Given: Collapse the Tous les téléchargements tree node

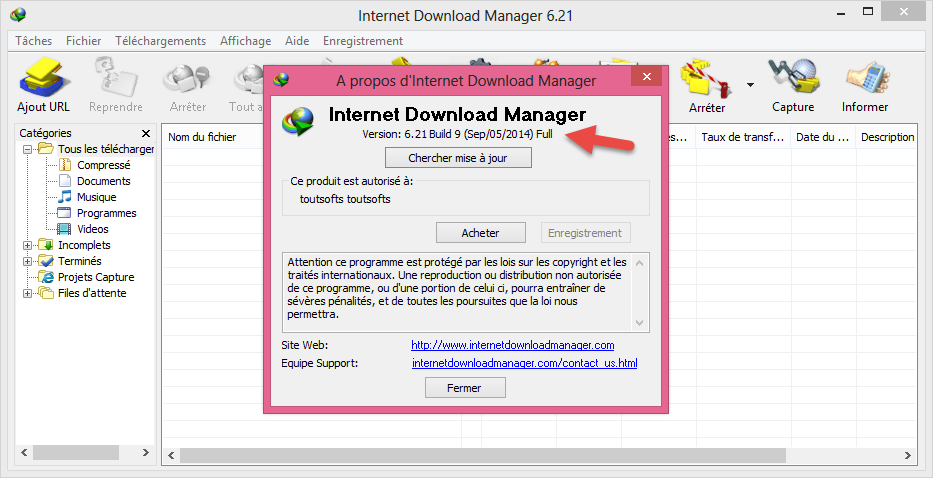Looking at the screenshot, I should click(27, 149).
